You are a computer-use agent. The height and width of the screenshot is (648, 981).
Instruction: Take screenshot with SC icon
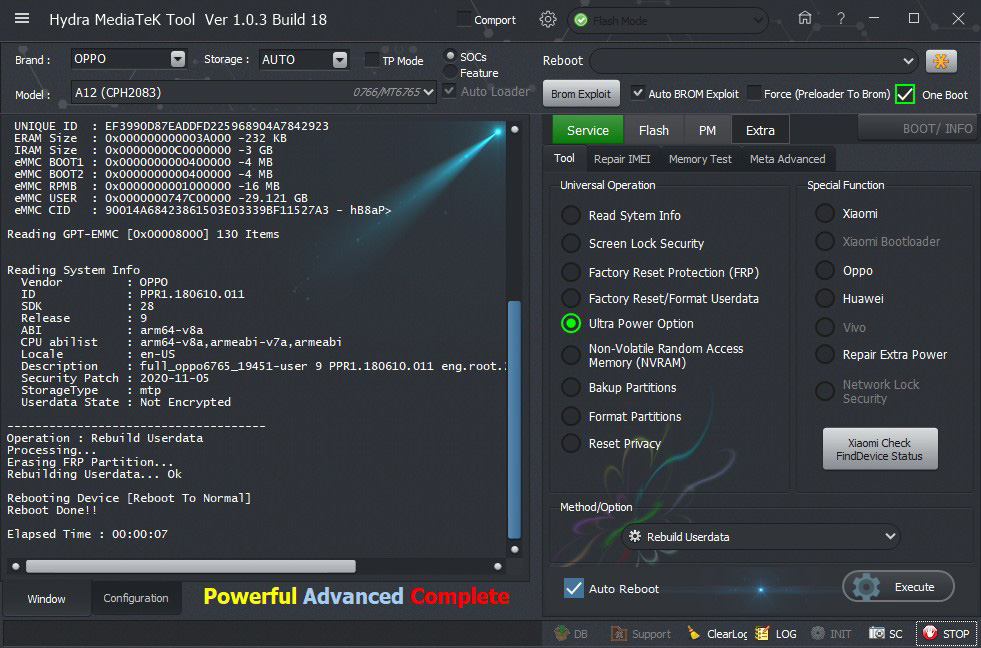(885, 634)
